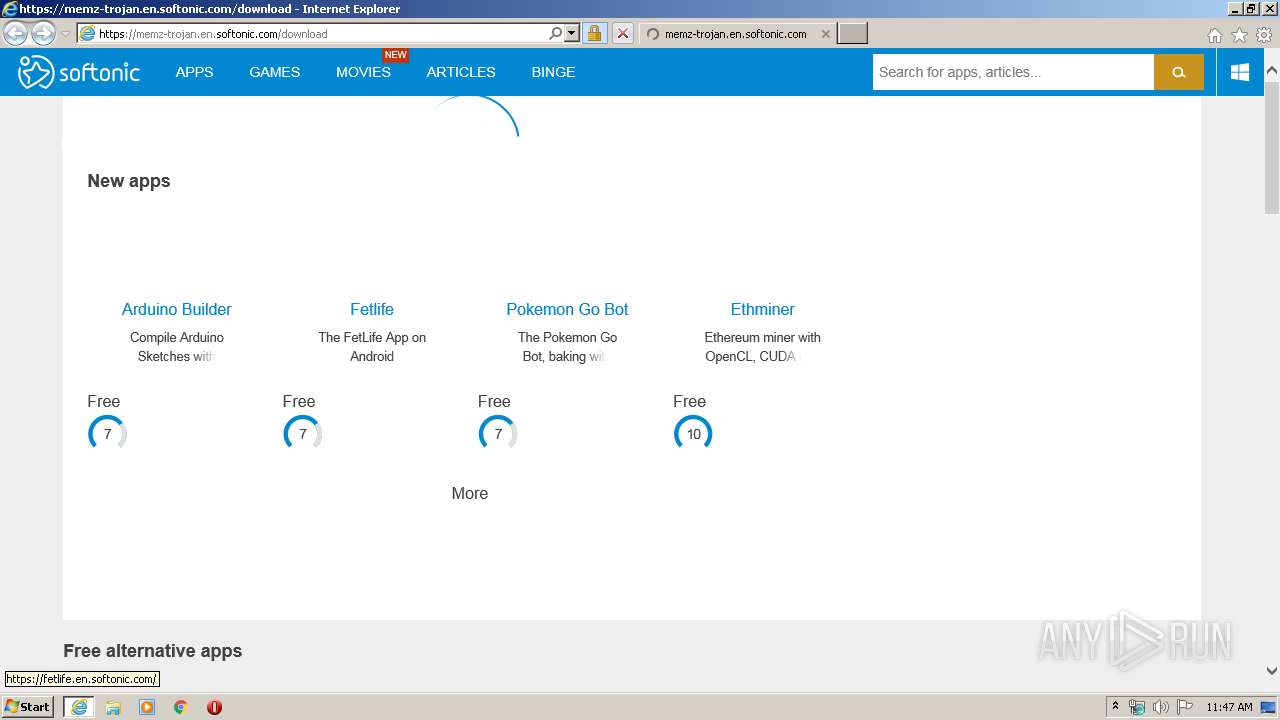
Task: Click Ethminer rating circle 10
Action: point(693,434)
